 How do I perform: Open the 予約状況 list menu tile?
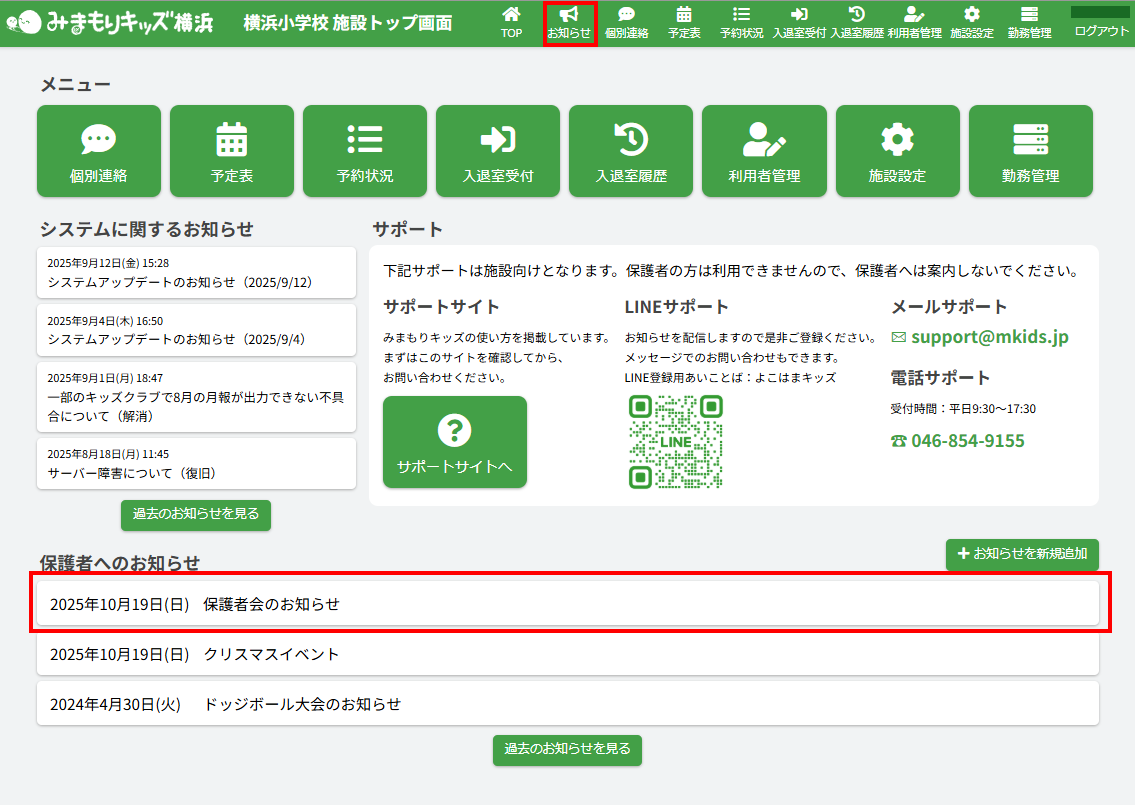tap(365, 151)
